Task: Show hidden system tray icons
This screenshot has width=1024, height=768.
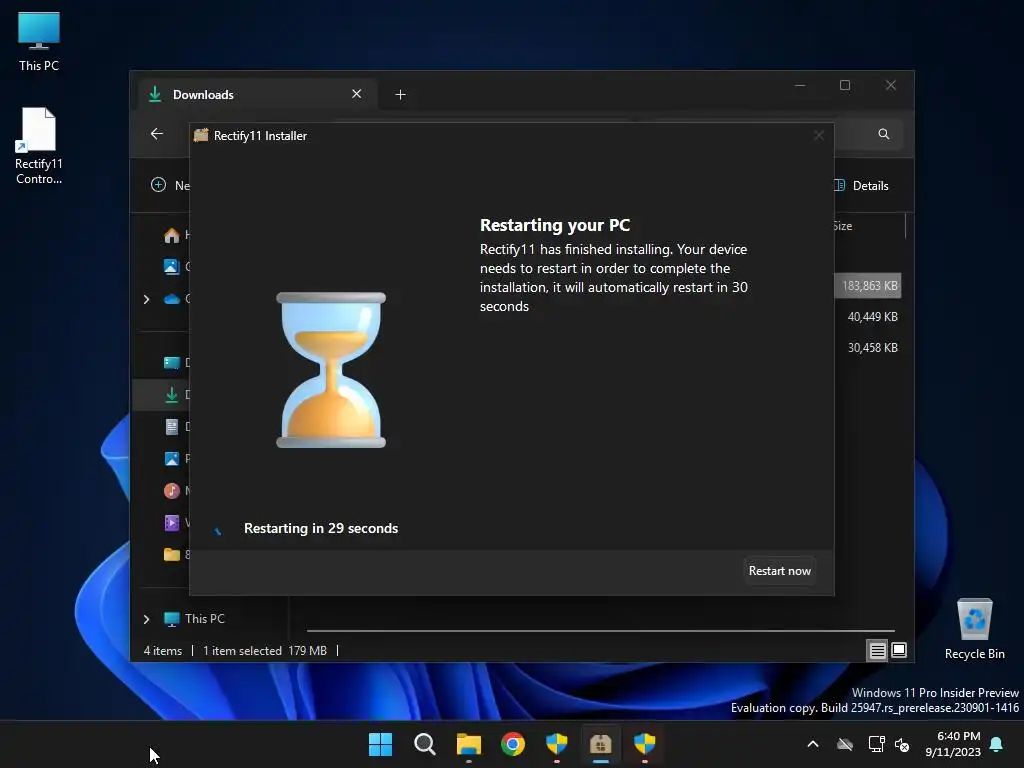Action: tap(813, 744)
